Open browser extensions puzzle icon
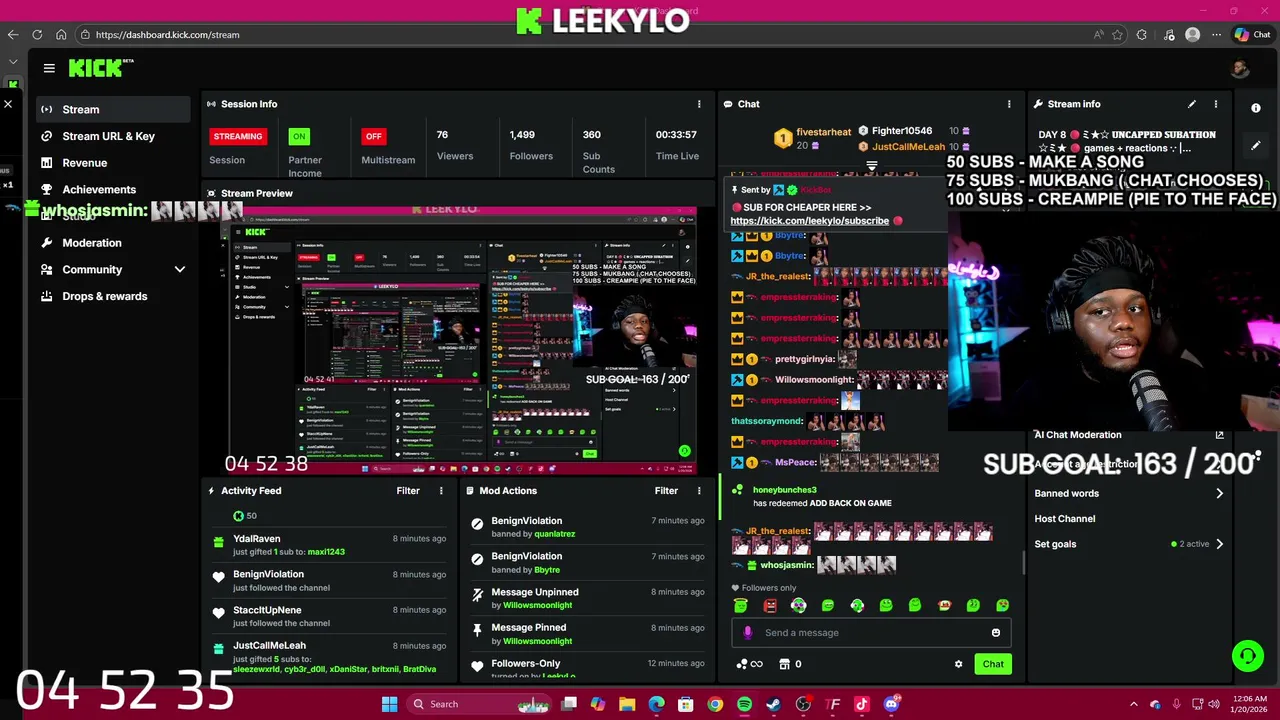This screenshot has width=1280, height=720. coord(1142,35)
